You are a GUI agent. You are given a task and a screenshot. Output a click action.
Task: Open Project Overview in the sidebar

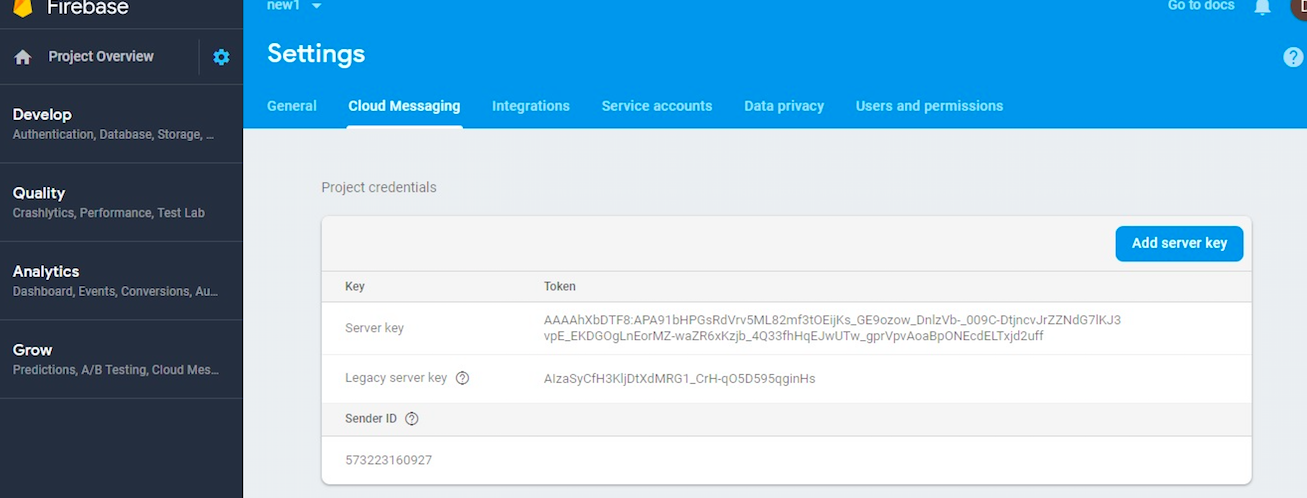[101, 57]
